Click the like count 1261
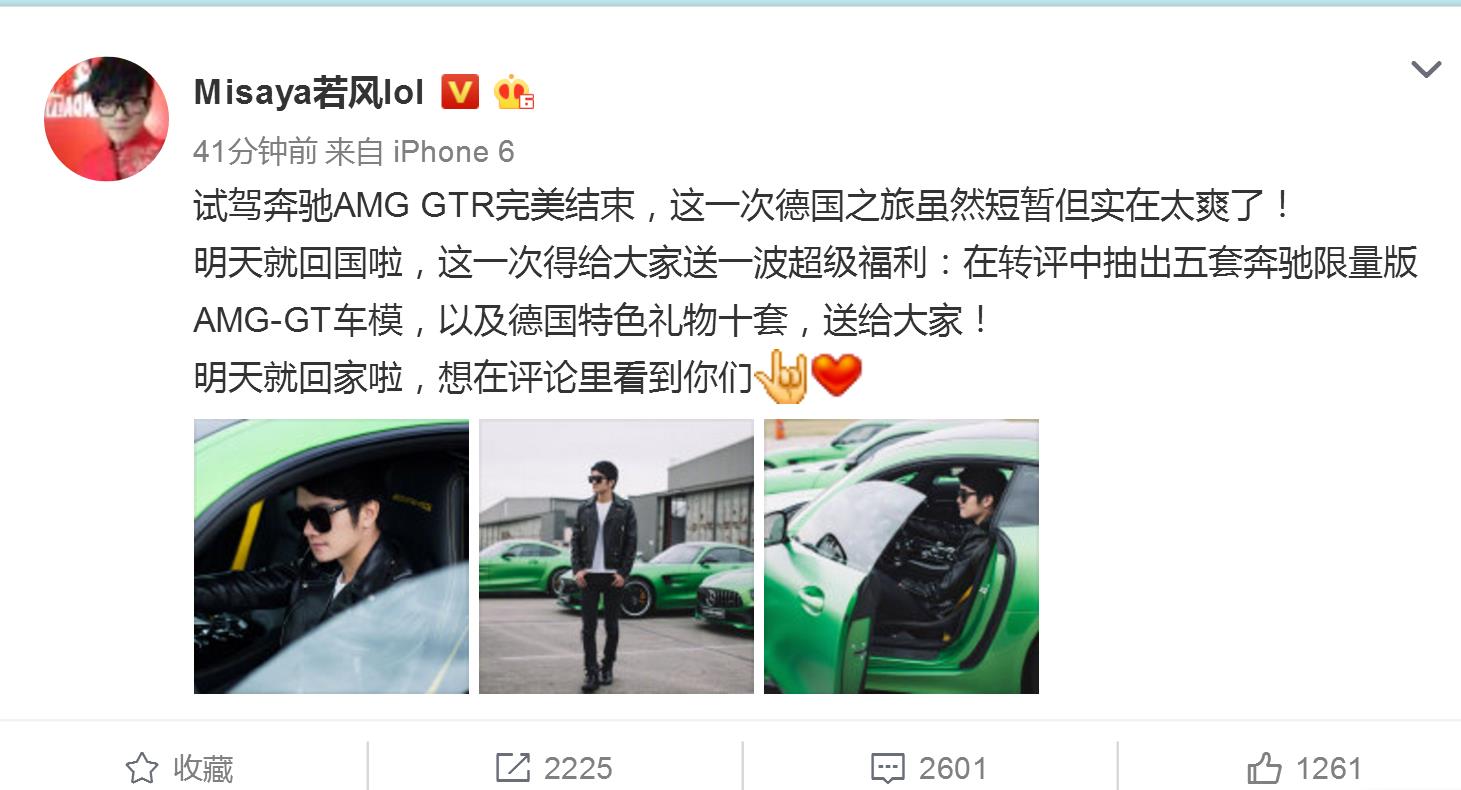The width and height of the screenshot is (1461, 790). 1329,768
